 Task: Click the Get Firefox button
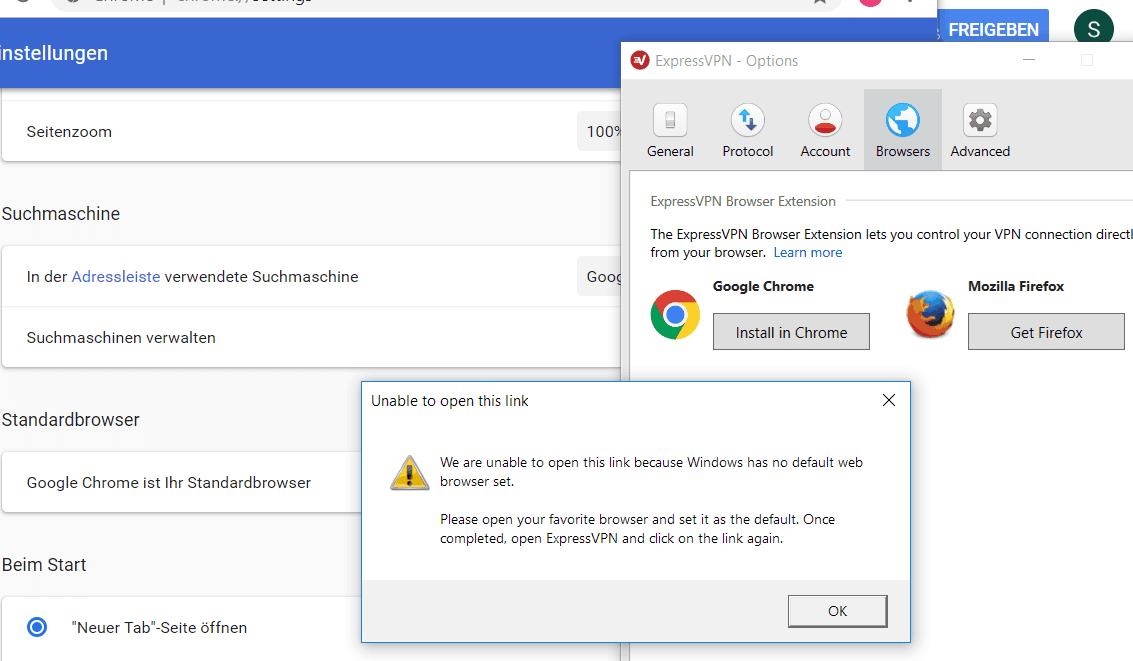point(1046,332)
